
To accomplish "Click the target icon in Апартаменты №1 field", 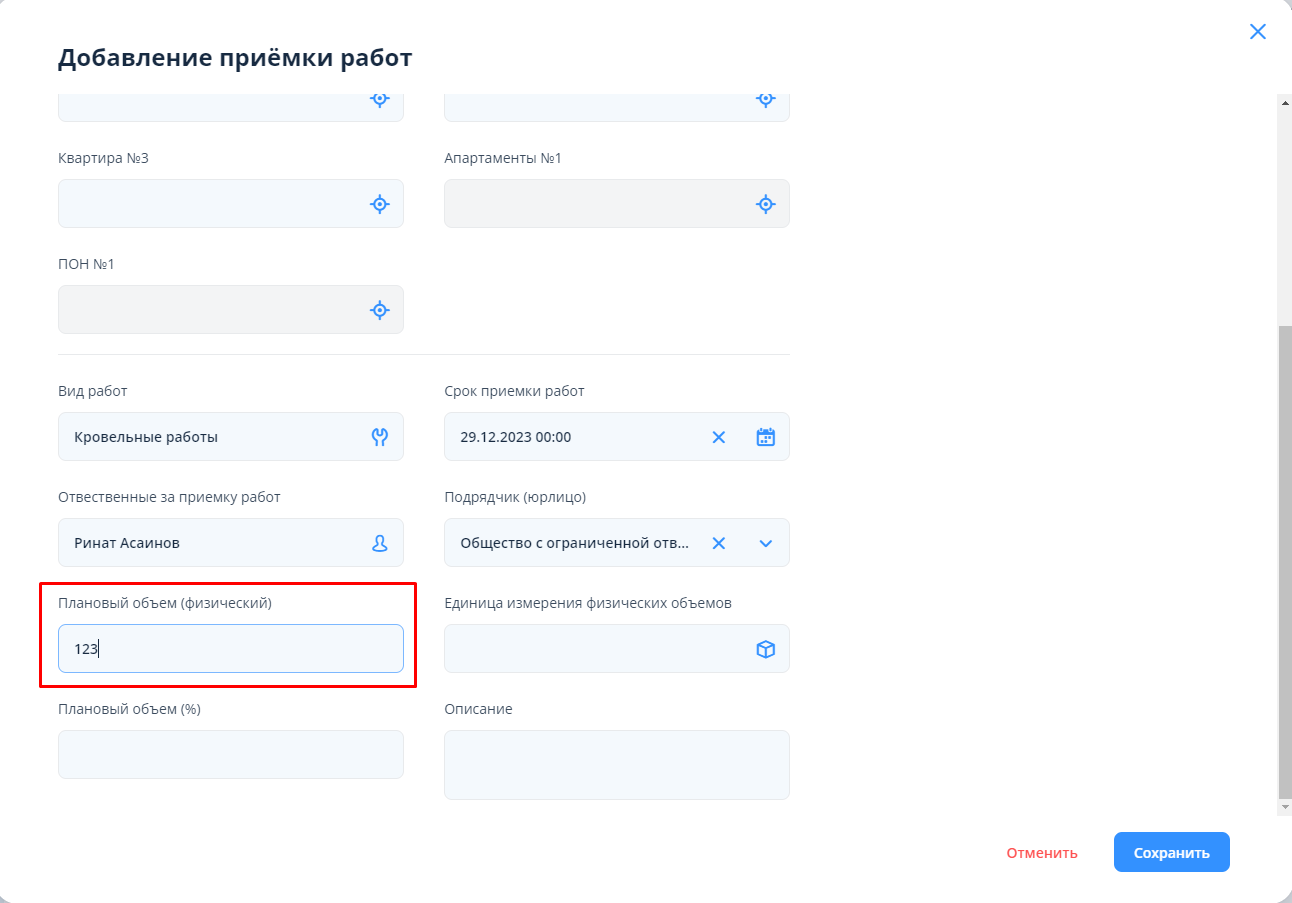I will click(x=765, y=204).
